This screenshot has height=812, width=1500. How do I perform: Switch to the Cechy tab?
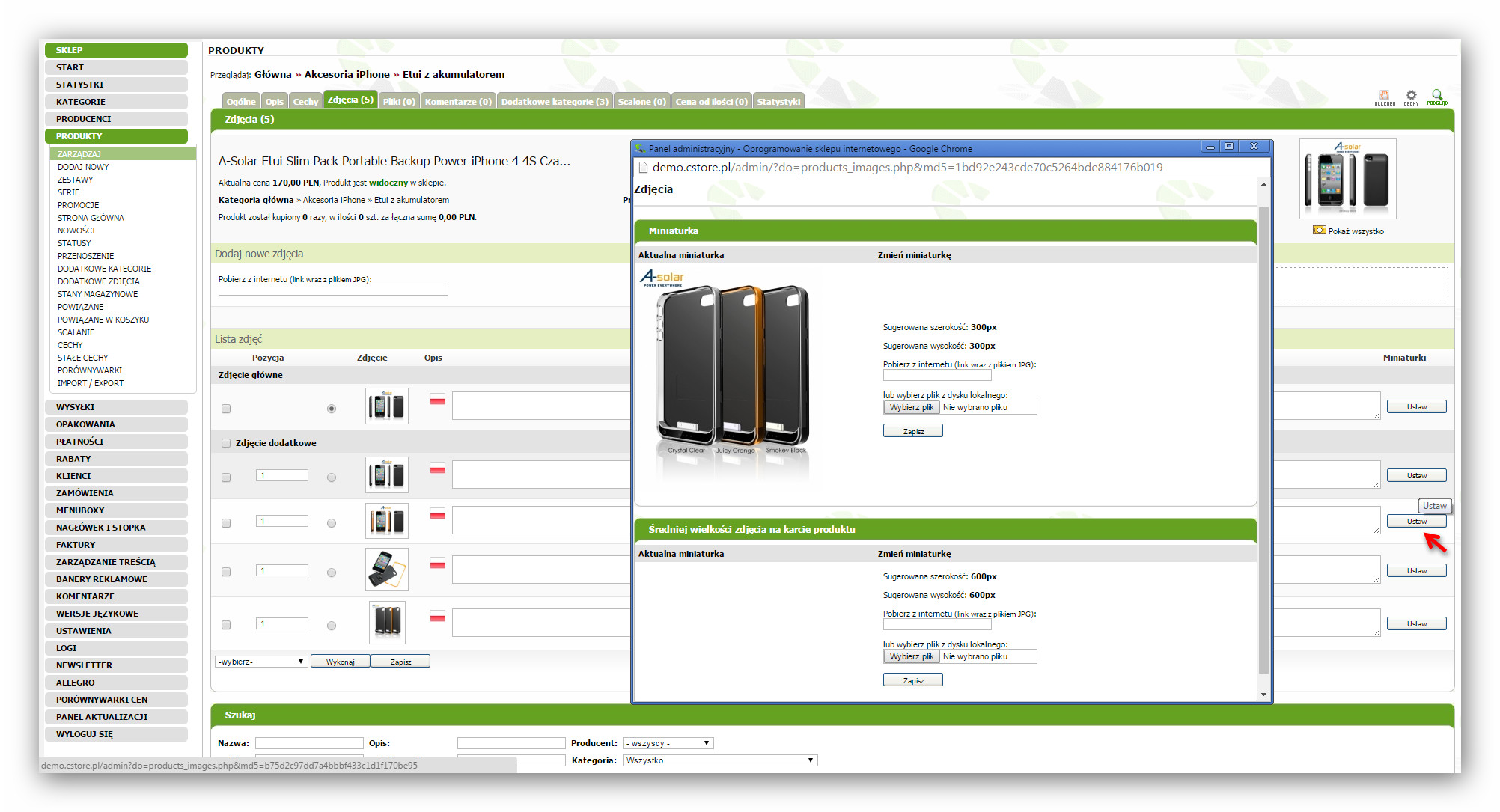click(x=305, y=101)
